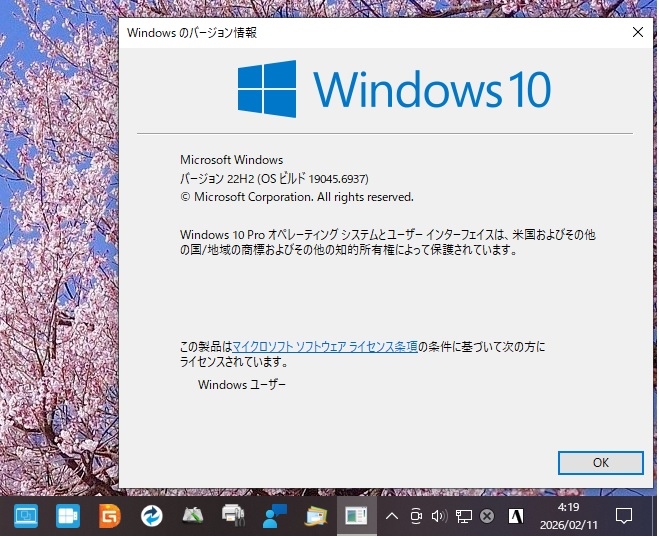Open the green pencil drawing app on taskbar
Viewport: 659px width, 539px height.
click(x=193, y=517)
